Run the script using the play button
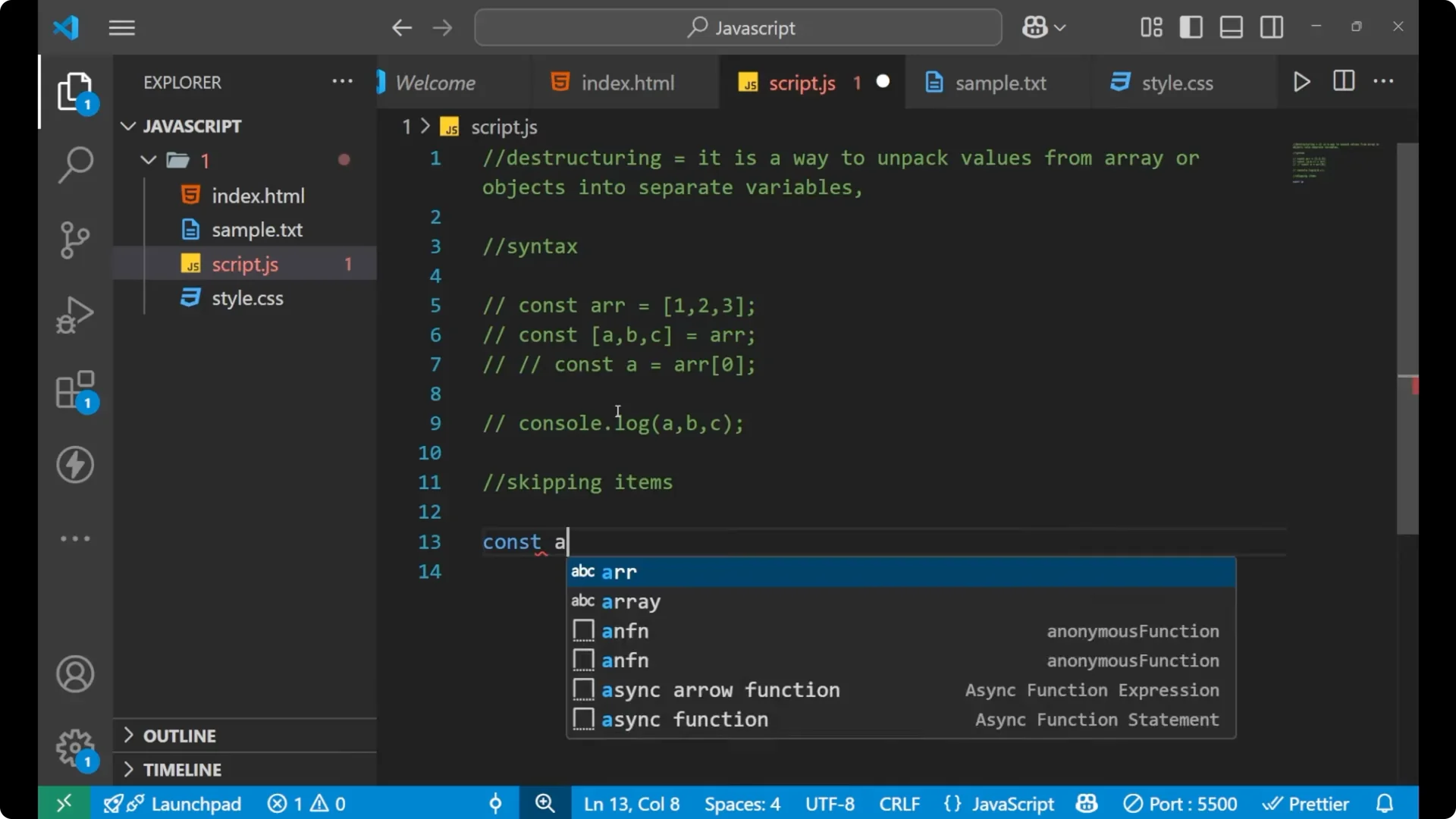This screenshot has height=819, width=1456. coord(1301,81)
